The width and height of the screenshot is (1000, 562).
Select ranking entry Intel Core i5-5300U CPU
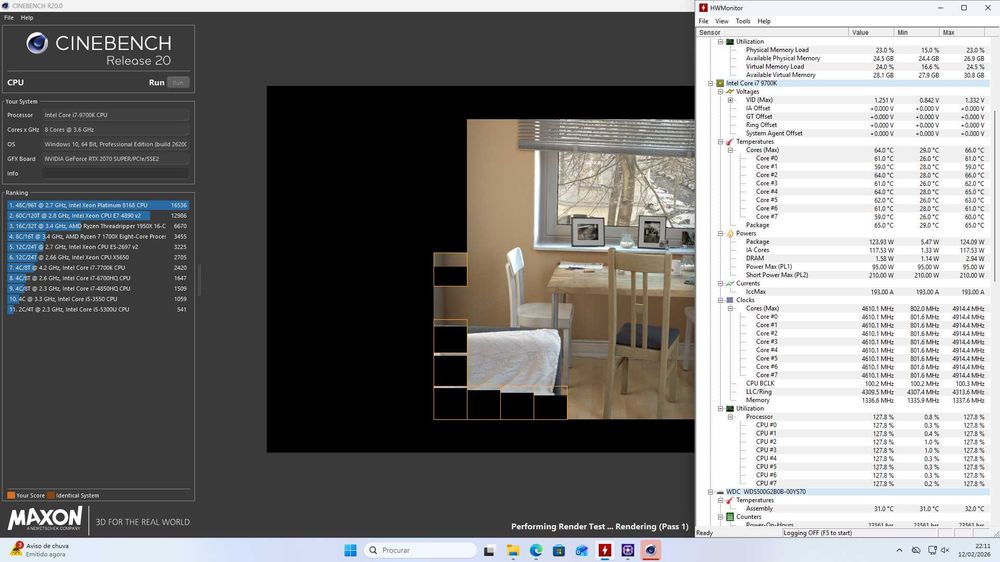(x=98, y=309)
